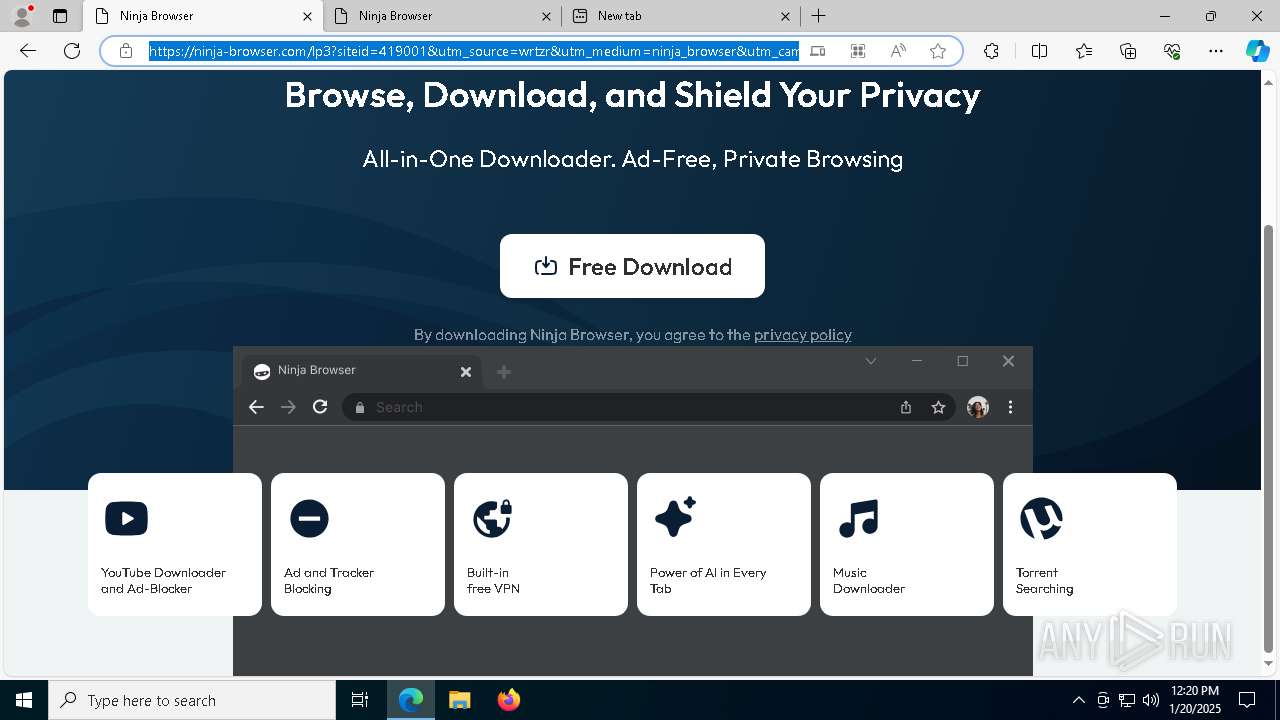Open the Extensions puzzle icon
1280x720 pixels.
[x=991, y=51]
